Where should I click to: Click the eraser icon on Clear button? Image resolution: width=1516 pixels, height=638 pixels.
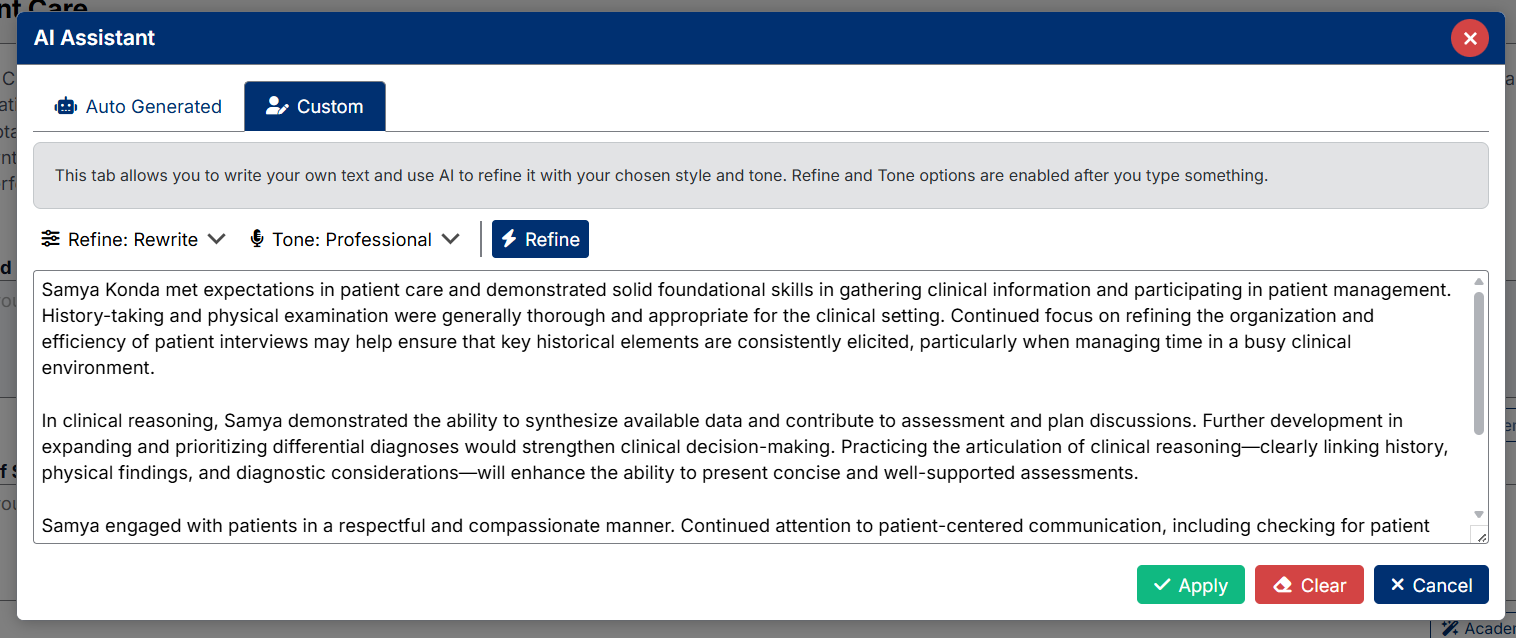pos(1282,585)
